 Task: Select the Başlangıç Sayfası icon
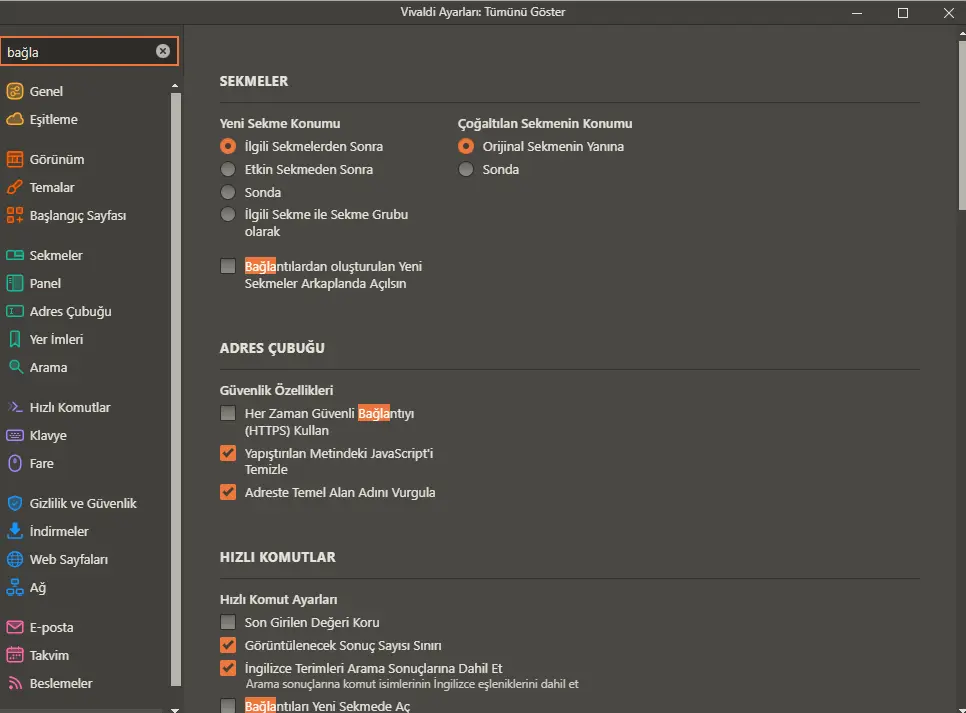tap(15, 215)
